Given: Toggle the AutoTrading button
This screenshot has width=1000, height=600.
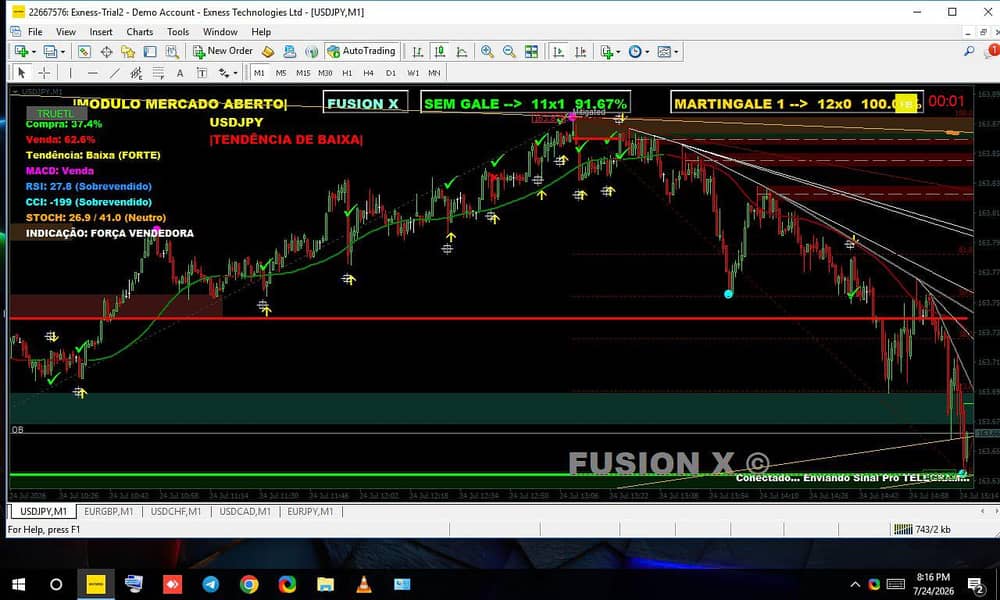Looking at the screenshot, I should [361, 51].
